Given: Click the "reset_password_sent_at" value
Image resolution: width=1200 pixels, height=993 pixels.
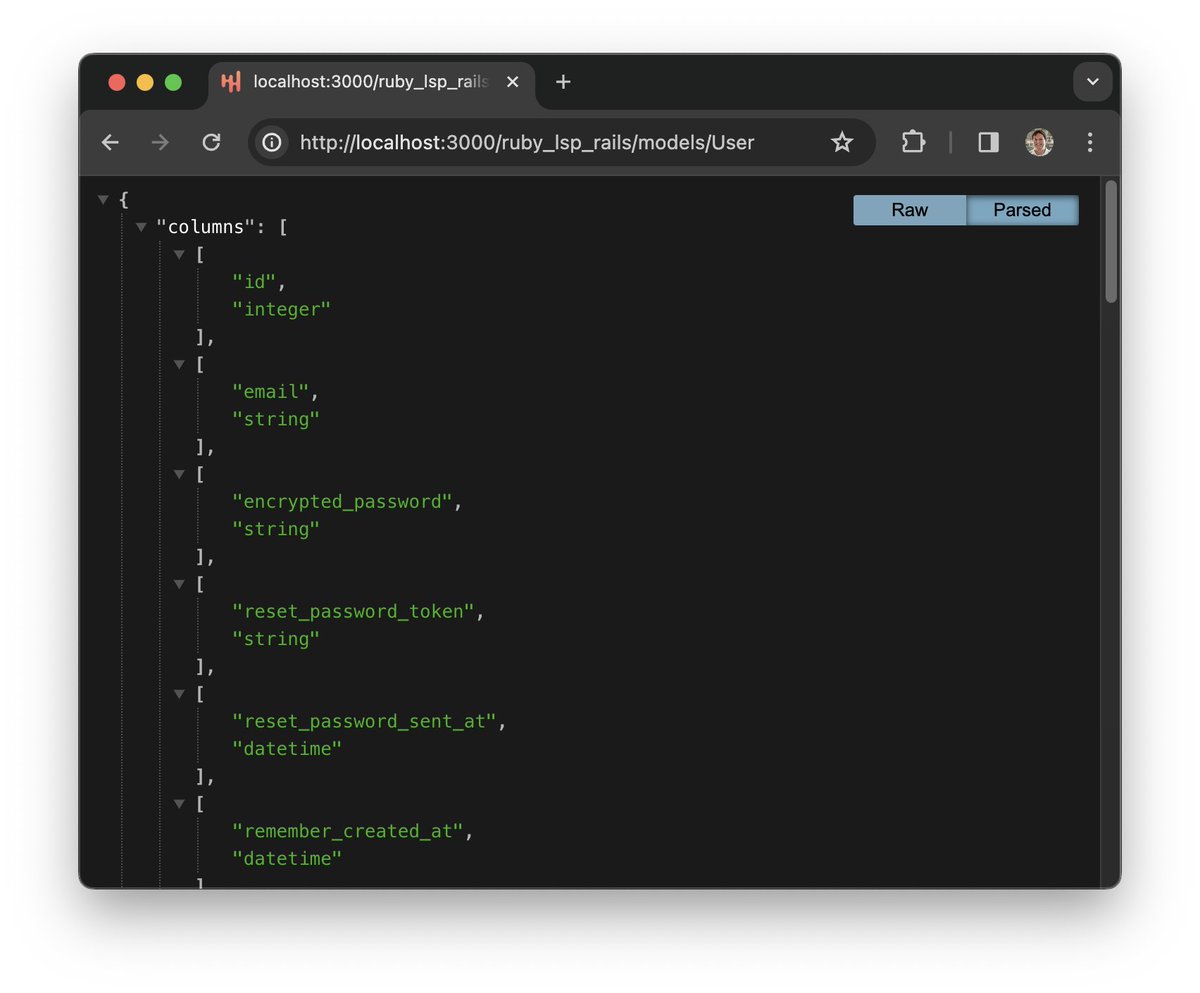Looking at the screenshot, I should (x=365, y=721).
